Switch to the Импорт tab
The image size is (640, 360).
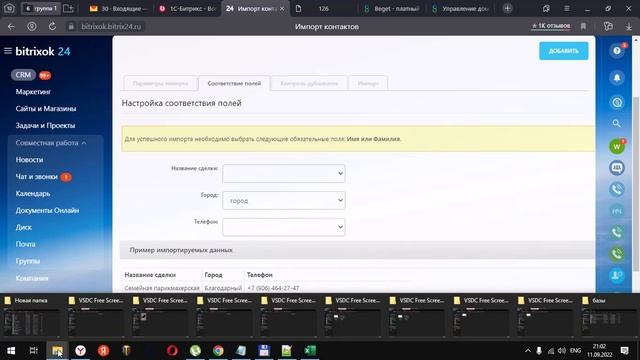click(368, 83)
